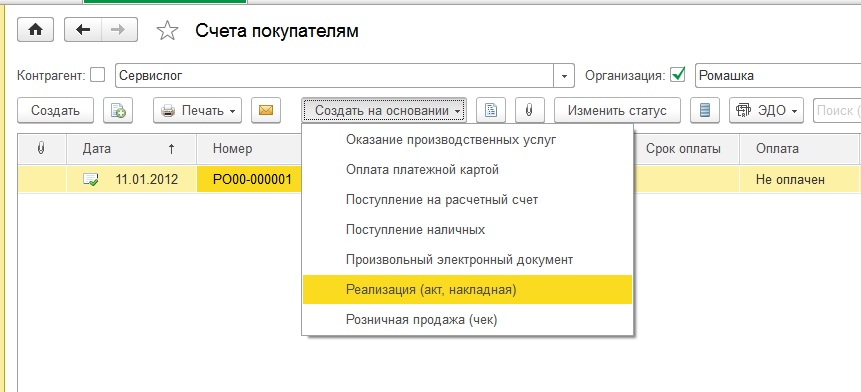Open the ЭДО dropdown menu
The height and width of the screenshot is (392, 861).
766,110
